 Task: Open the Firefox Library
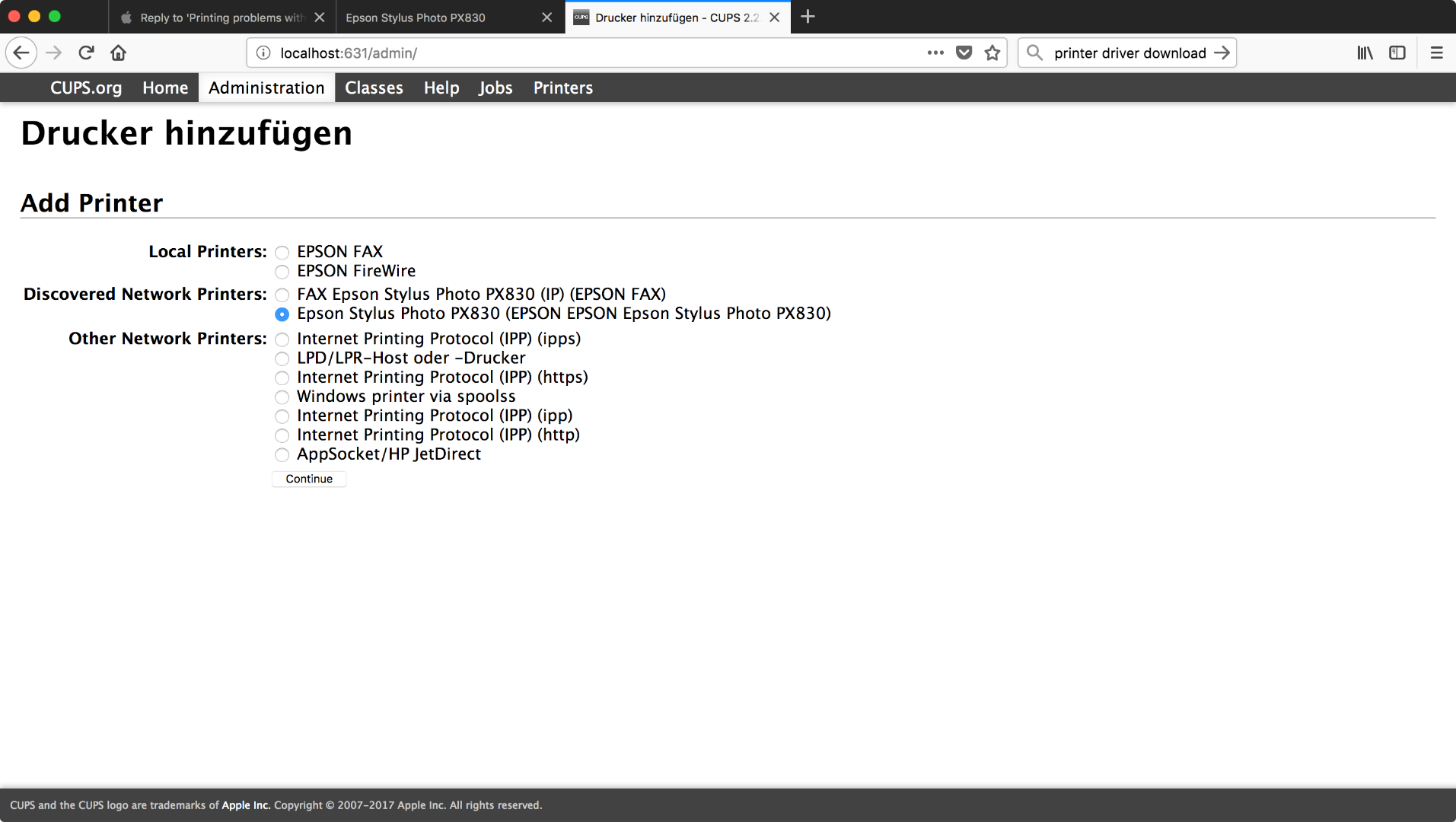tap(1365, 53)
